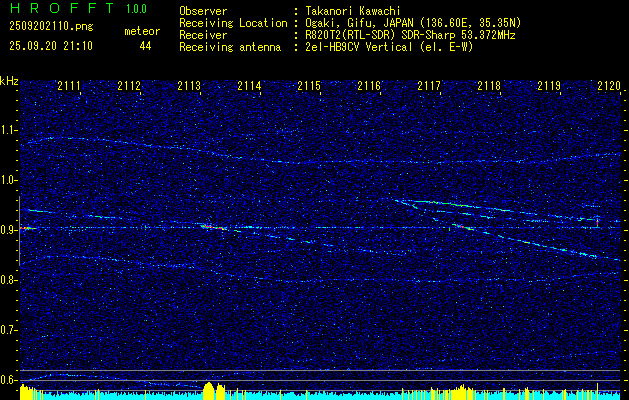Viewport: 629px width, 400px height.
Task: Click the kHz axis unit label
Action: tap(9, 81)
